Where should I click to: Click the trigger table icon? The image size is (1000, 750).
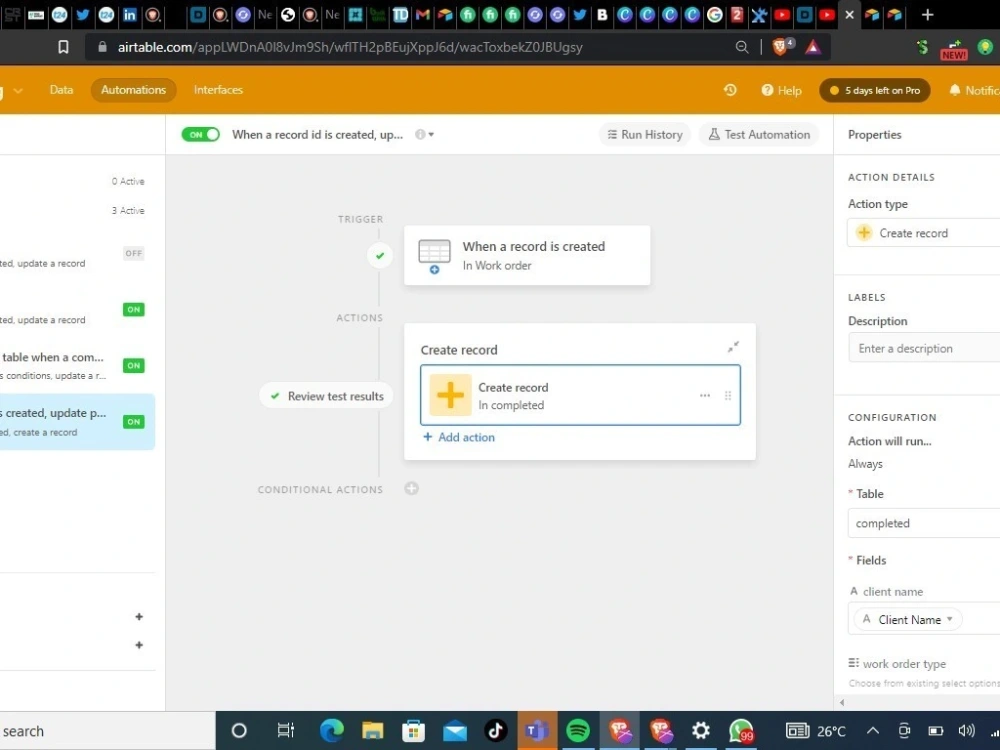tap(434, 255)
